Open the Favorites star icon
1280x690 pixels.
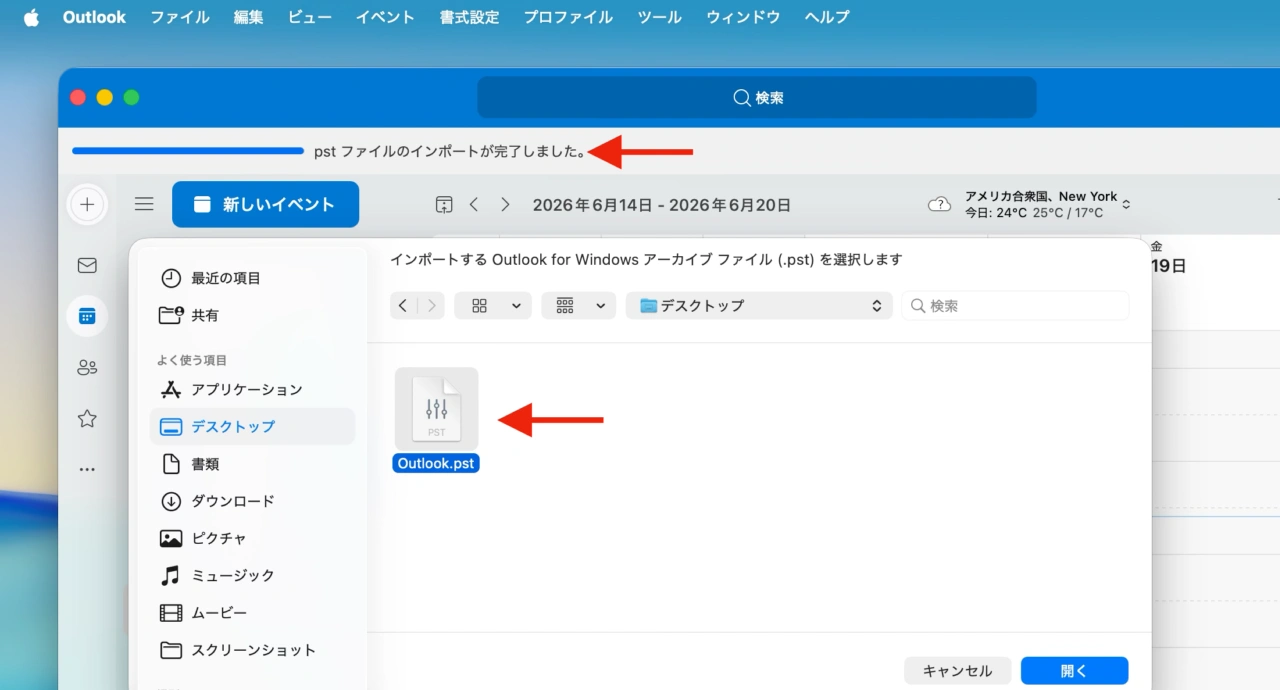87,419
